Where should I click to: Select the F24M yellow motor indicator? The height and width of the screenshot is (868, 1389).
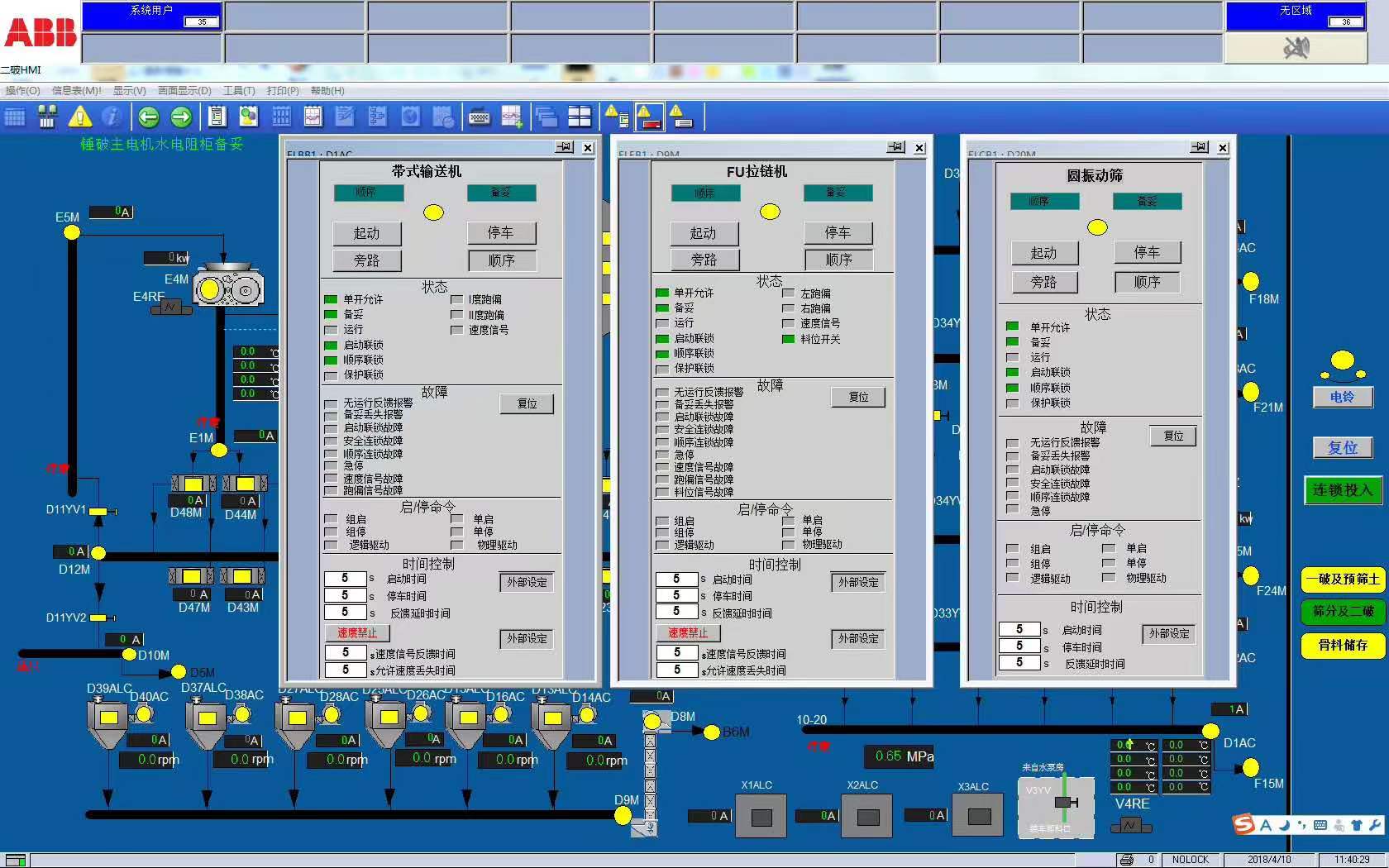point(1251,575)
